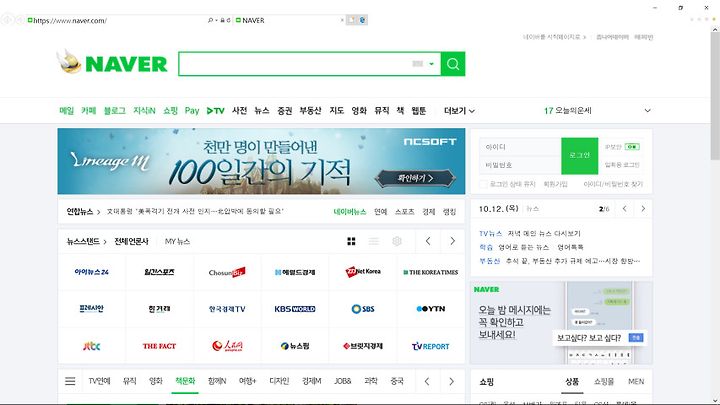Select the 쇼핑몰 shopping tab
720x405 pixels.
coord(603,382)
